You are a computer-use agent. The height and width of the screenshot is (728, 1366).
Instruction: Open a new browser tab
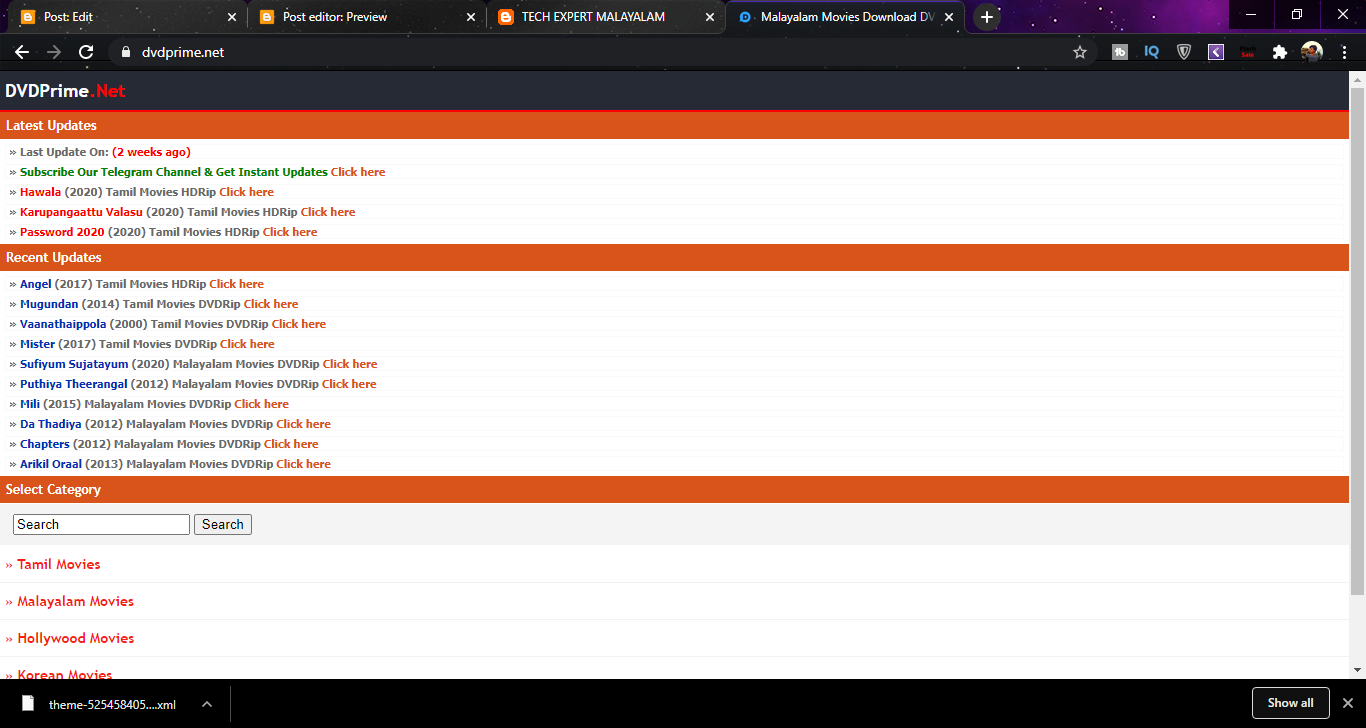987,17
